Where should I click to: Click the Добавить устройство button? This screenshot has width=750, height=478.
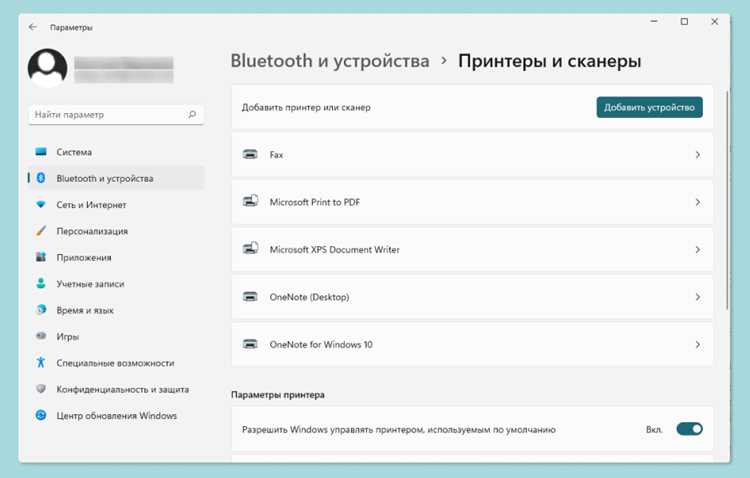pyautogui.click(x=649, y=107)
